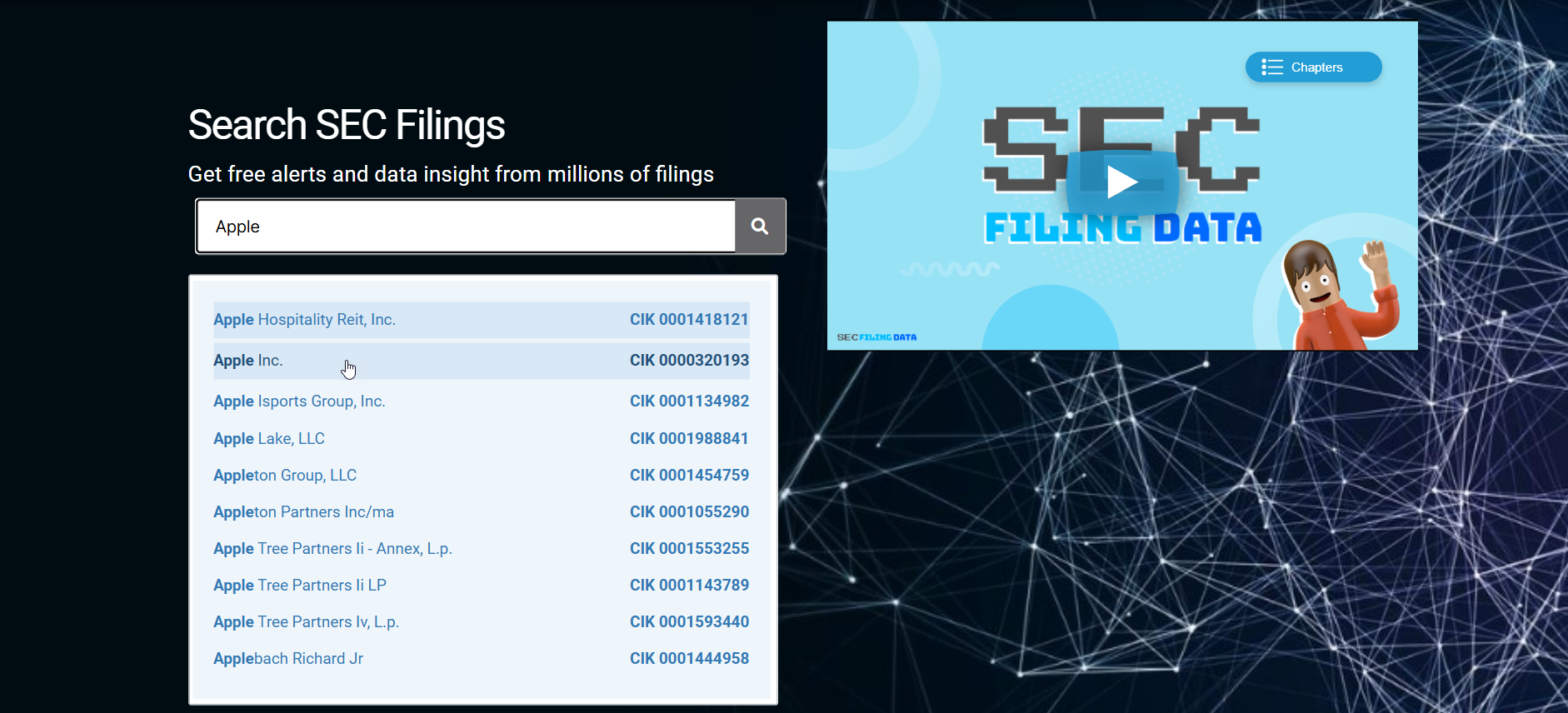1568x713 pixels.
Task: Click inside the Apple search field
Action: tap(467, 227)
